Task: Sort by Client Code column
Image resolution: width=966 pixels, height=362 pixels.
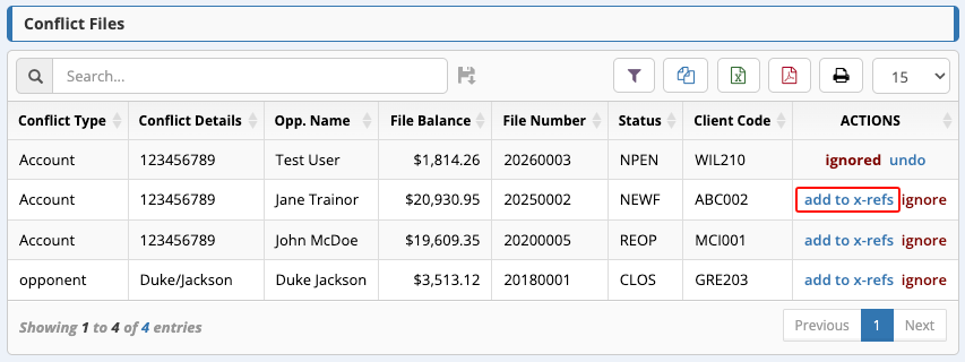Action: (737, 121)
